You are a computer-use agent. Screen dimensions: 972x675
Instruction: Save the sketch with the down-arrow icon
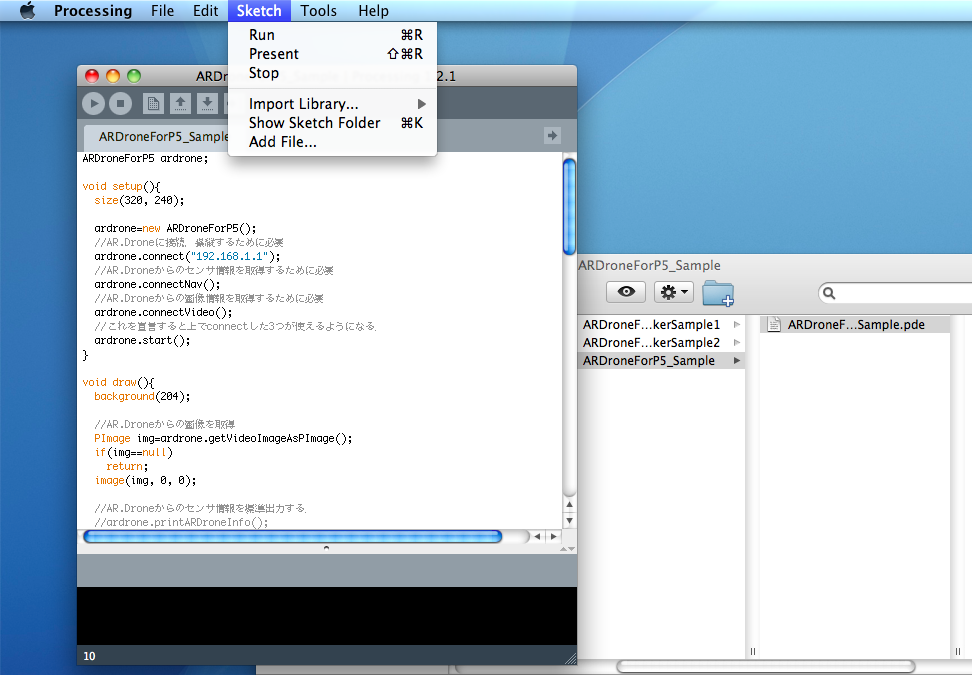(x=207, y=104)
